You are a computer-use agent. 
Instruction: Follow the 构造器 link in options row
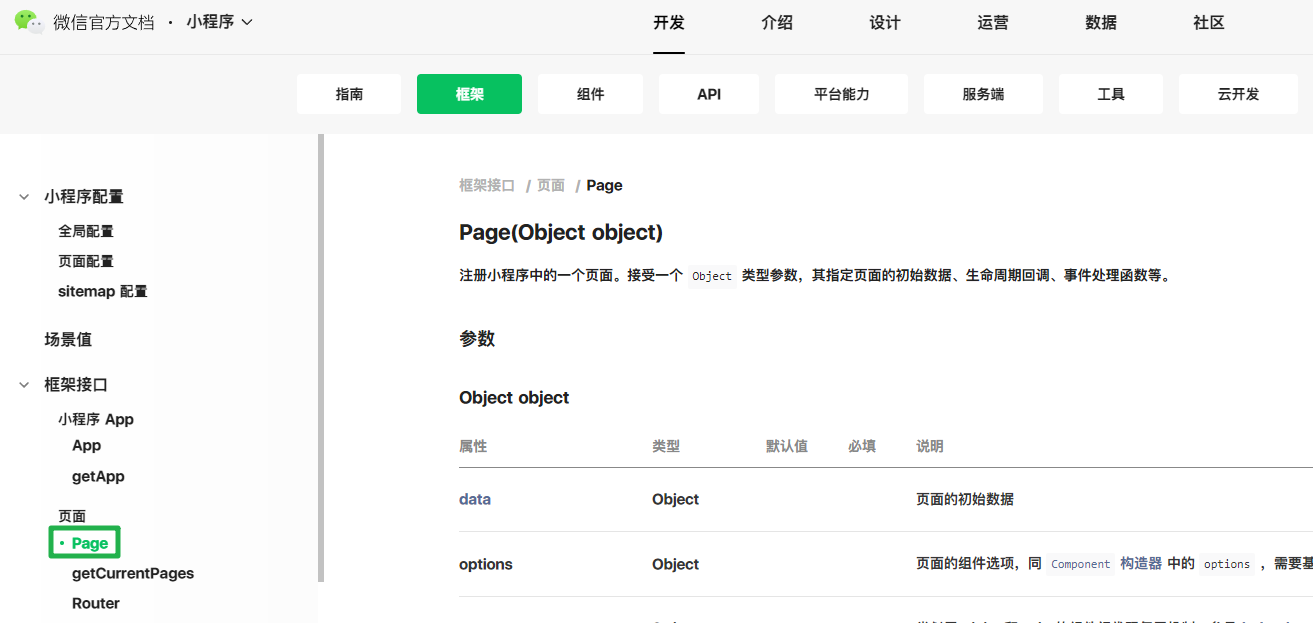1140,564
